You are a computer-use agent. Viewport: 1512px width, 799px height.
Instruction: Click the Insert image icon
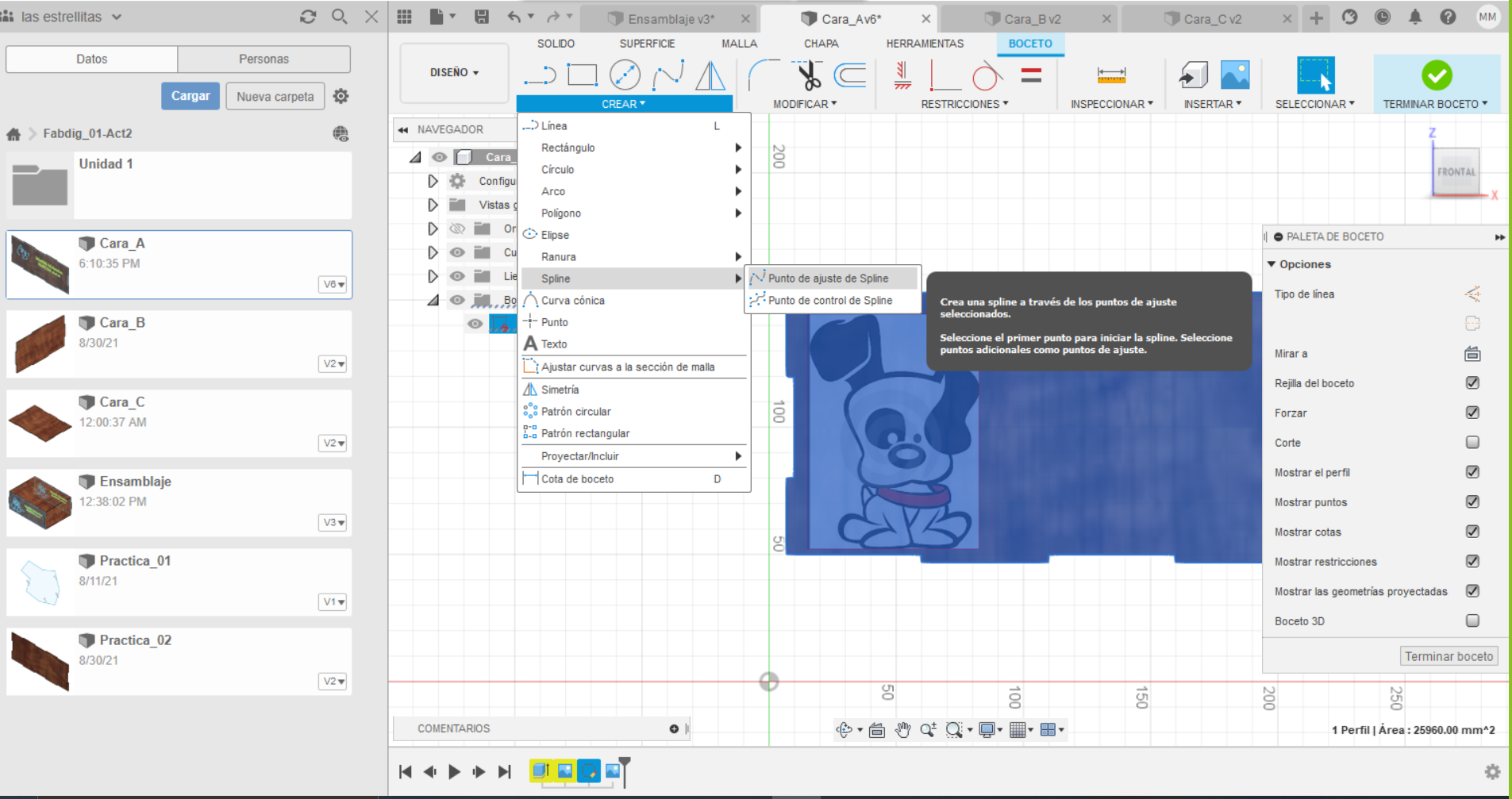pyautogui.click(x=1235, y=75)
